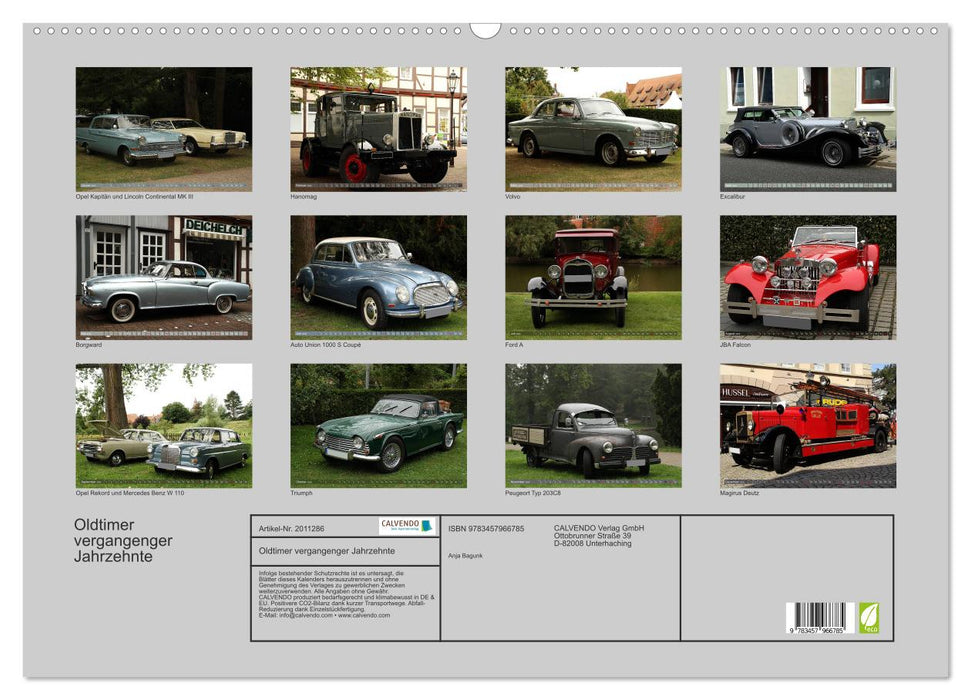Click the green eco color swatch
971x700 pixels.
[869, 617]
